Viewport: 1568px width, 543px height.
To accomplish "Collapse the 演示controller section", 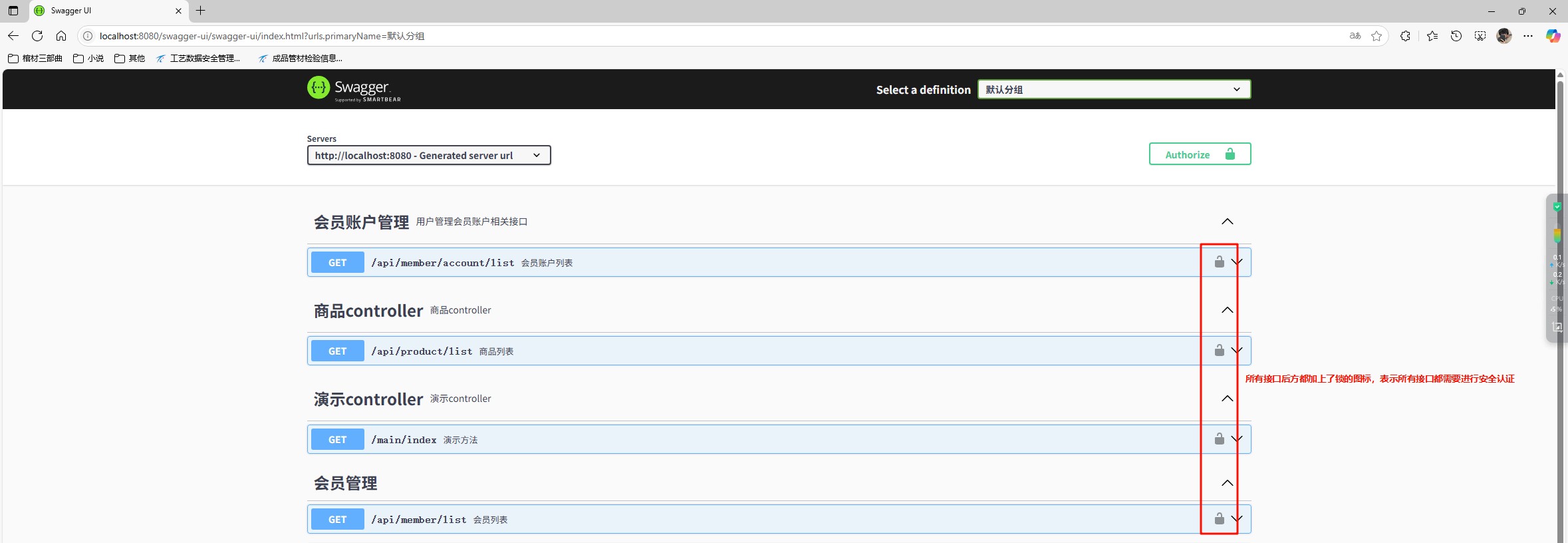I will click(x=1227, y=399).
